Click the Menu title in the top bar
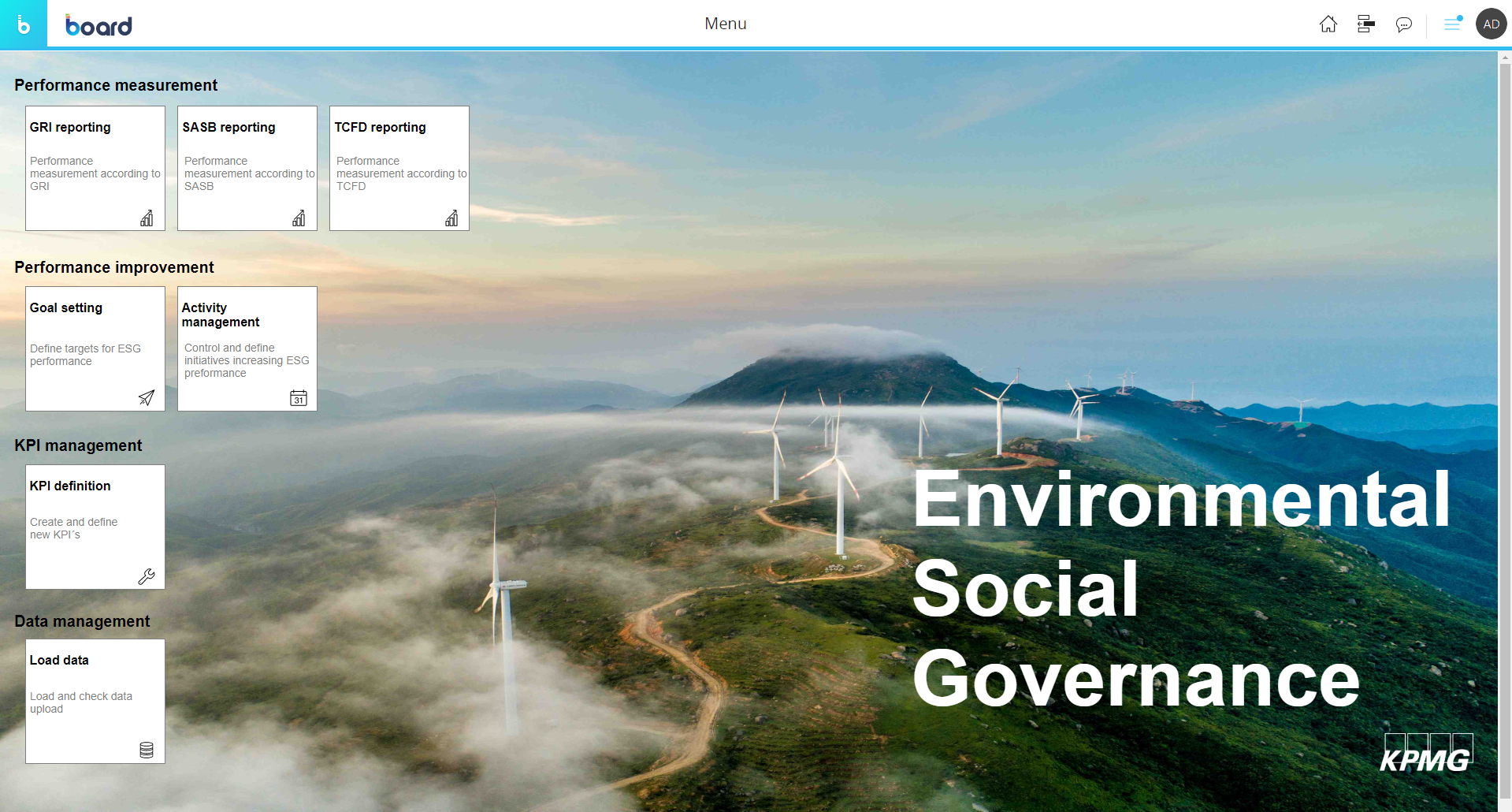 (725, 24)
